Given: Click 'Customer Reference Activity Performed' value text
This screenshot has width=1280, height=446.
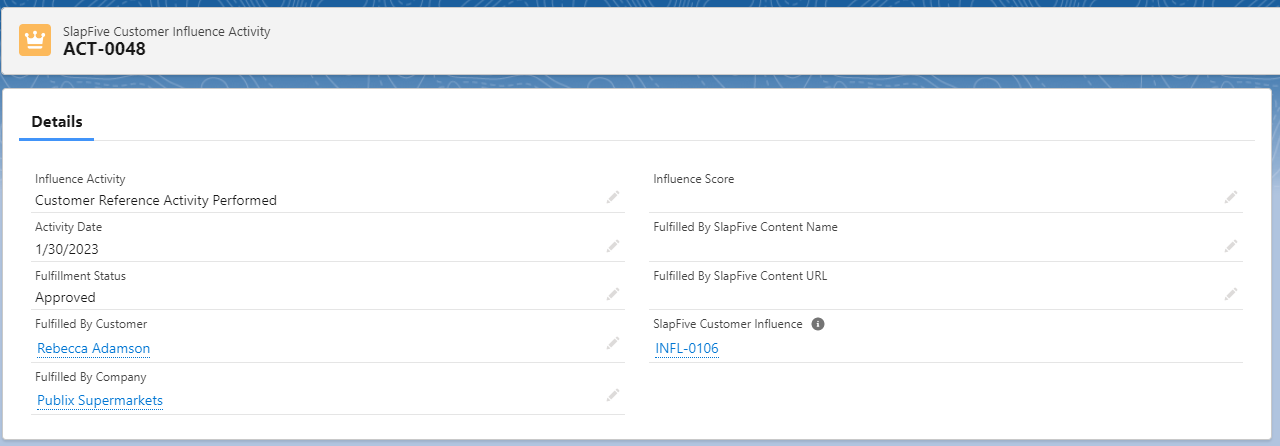Looking at the screenshot, I should pyautogui.click(x=155, y=200).
